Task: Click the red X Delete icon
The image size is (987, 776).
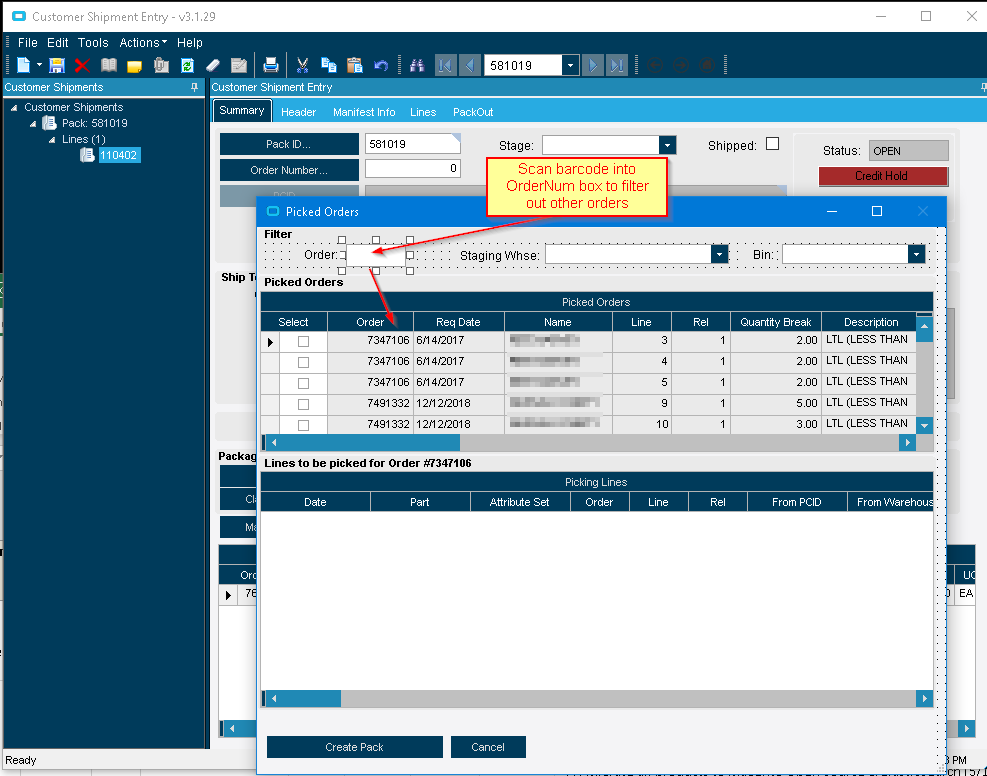Action: [82, 65]
